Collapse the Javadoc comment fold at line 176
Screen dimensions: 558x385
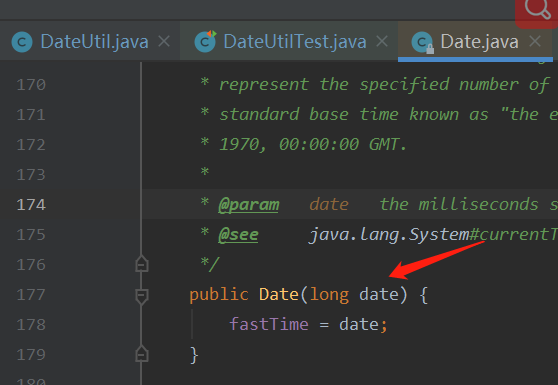142,264
